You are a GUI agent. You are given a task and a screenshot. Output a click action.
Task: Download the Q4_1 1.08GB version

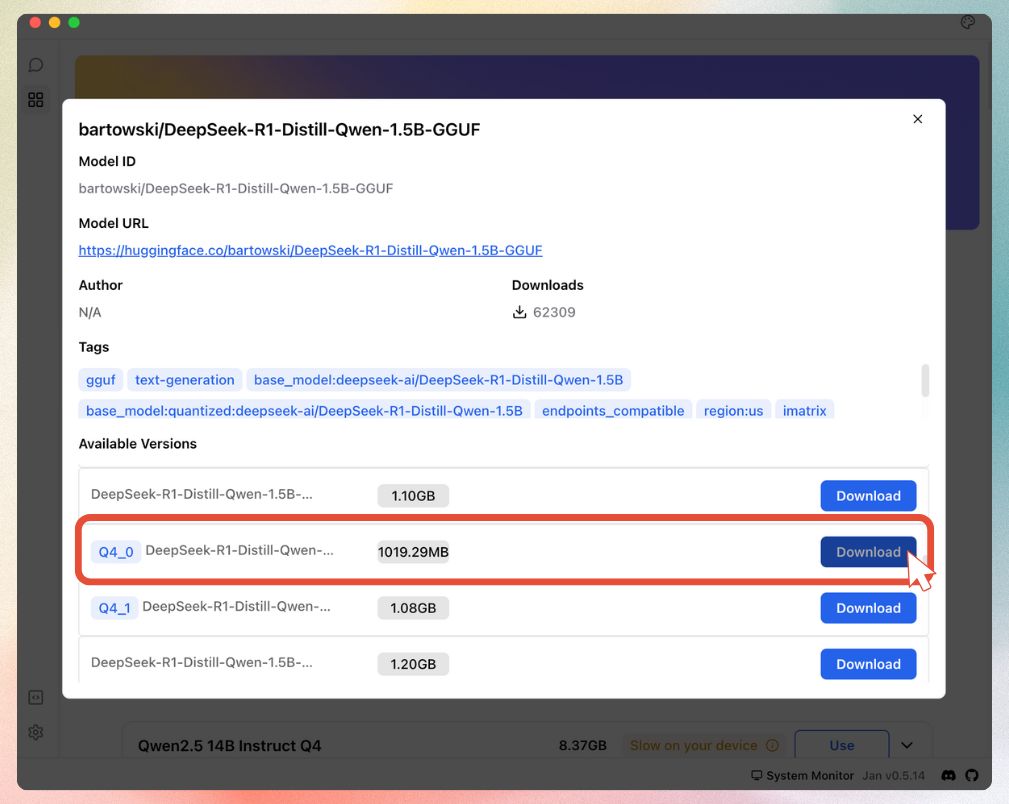pyautogui.click(x=868, y=608)
